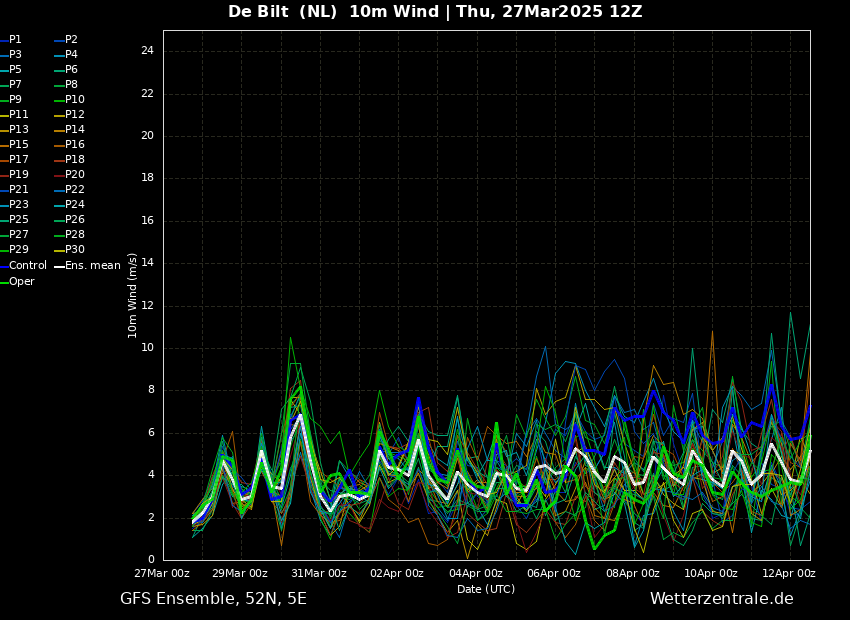The height and width of the screenshot is (620, 850).
Task: Click the P1 legend entry
Action: point(15,40)
